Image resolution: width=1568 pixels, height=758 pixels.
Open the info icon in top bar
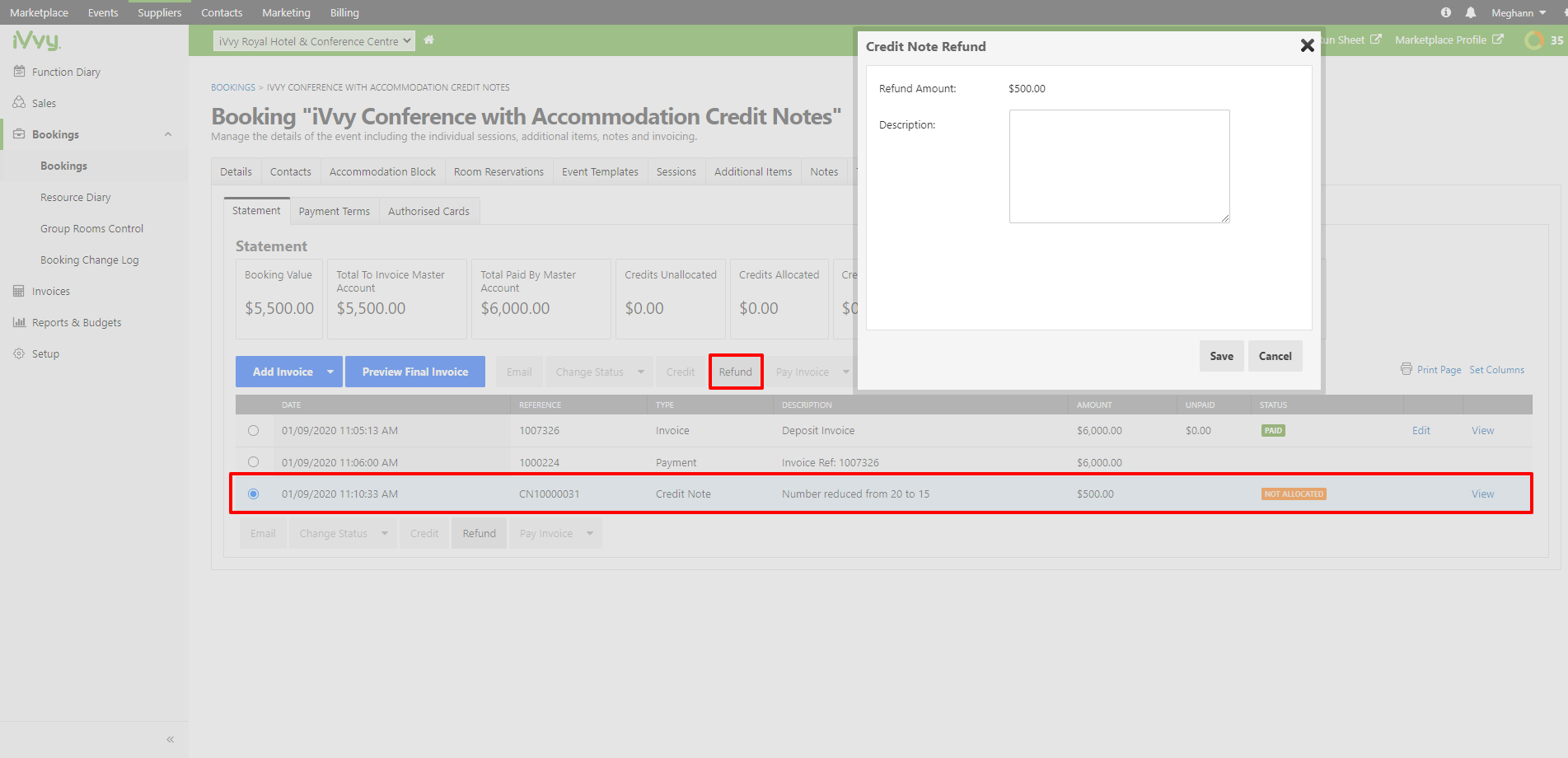pos(1446,12)
